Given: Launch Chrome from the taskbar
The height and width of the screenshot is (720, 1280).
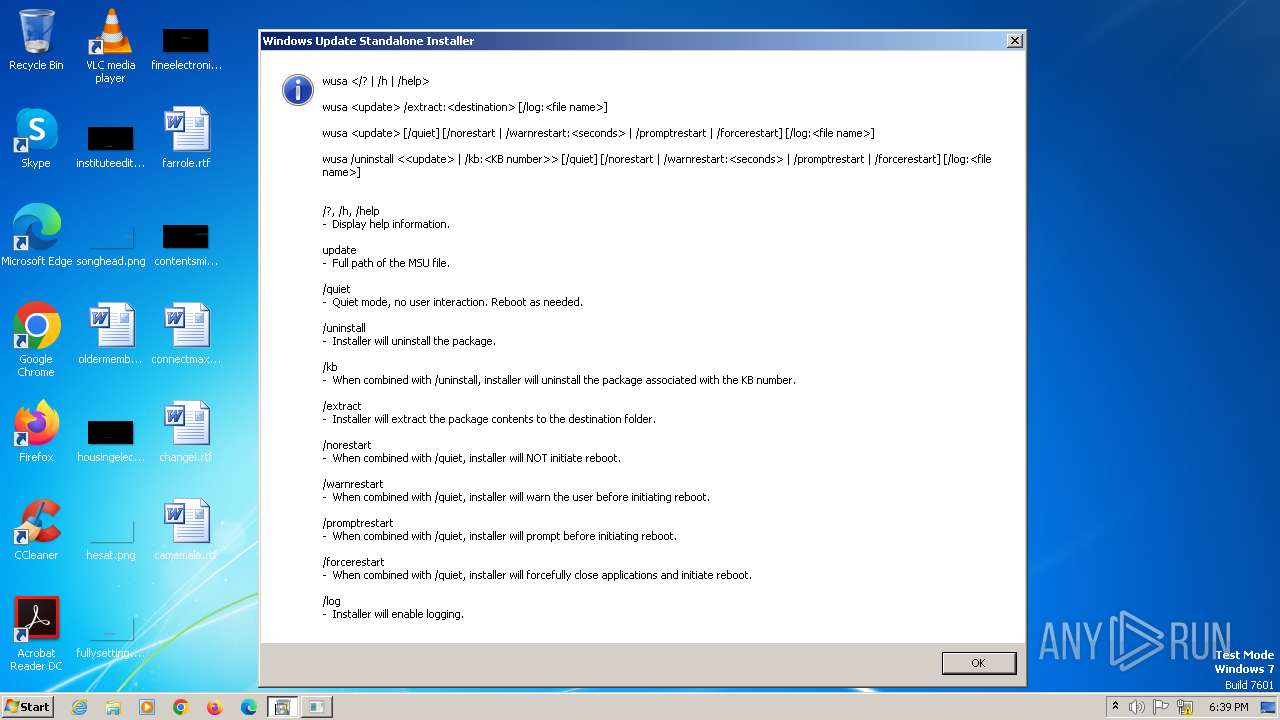Looking at the screenshot, I should pyautogui.click(x=181, y=707).
